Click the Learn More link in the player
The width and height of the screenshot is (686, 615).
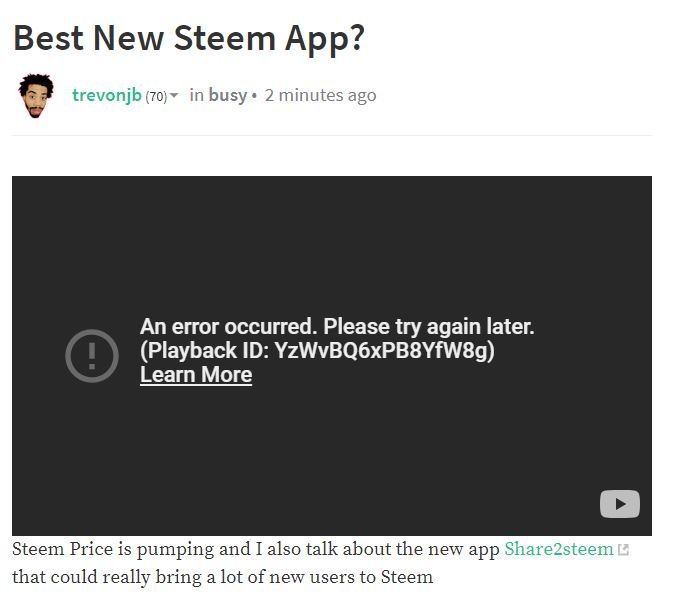coord(196,375)
